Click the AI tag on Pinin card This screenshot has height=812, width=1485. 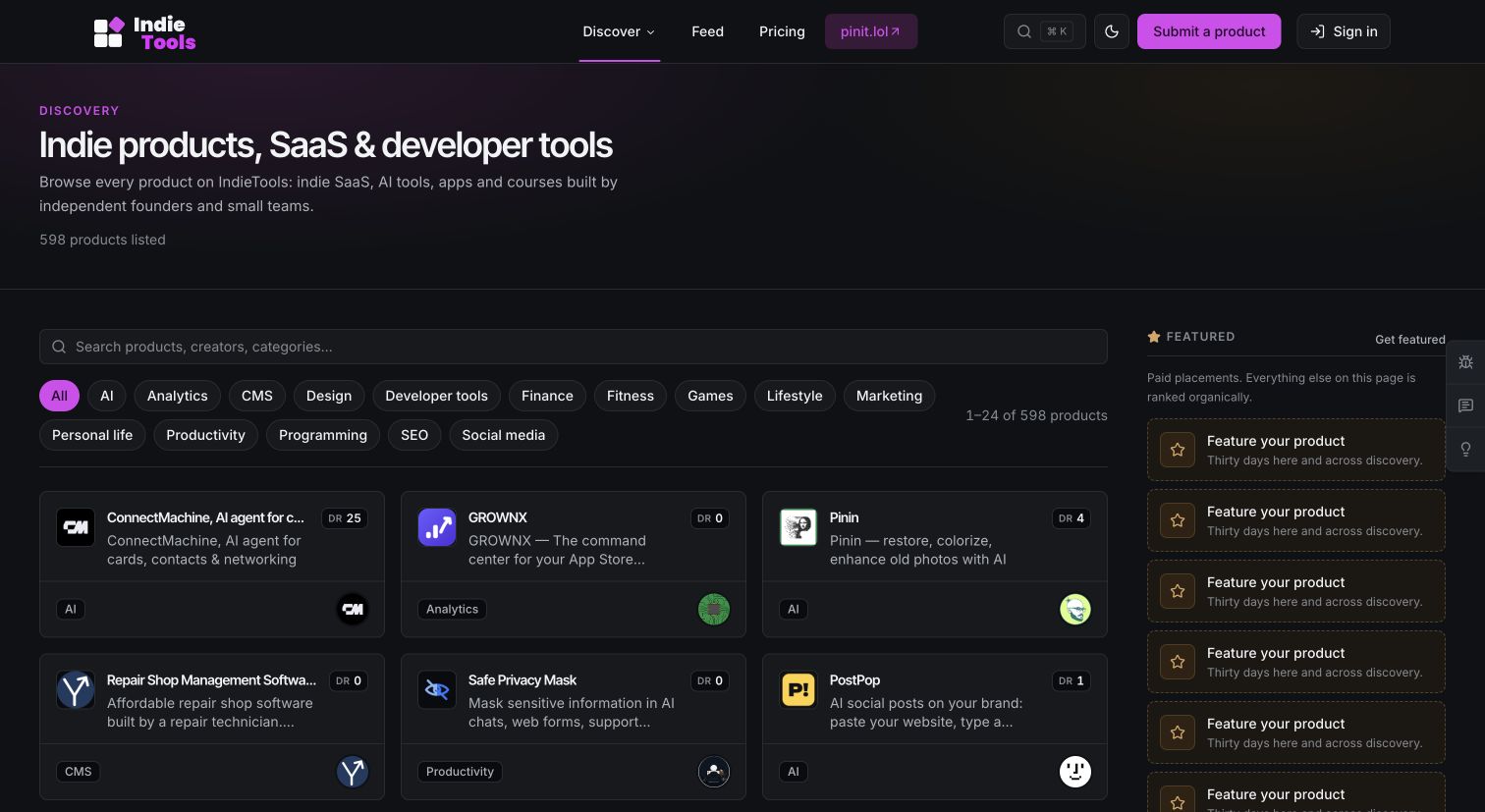click(794, 609)
